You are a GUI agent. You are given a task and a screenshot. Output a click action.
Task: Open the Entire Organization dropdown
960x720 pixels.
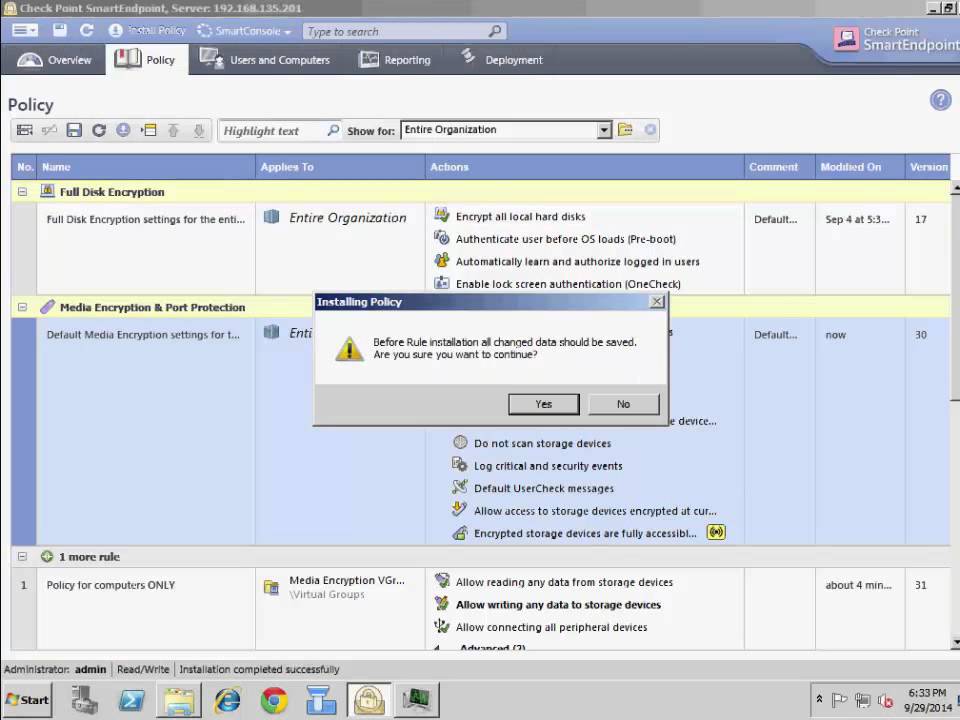pos(604,130)
